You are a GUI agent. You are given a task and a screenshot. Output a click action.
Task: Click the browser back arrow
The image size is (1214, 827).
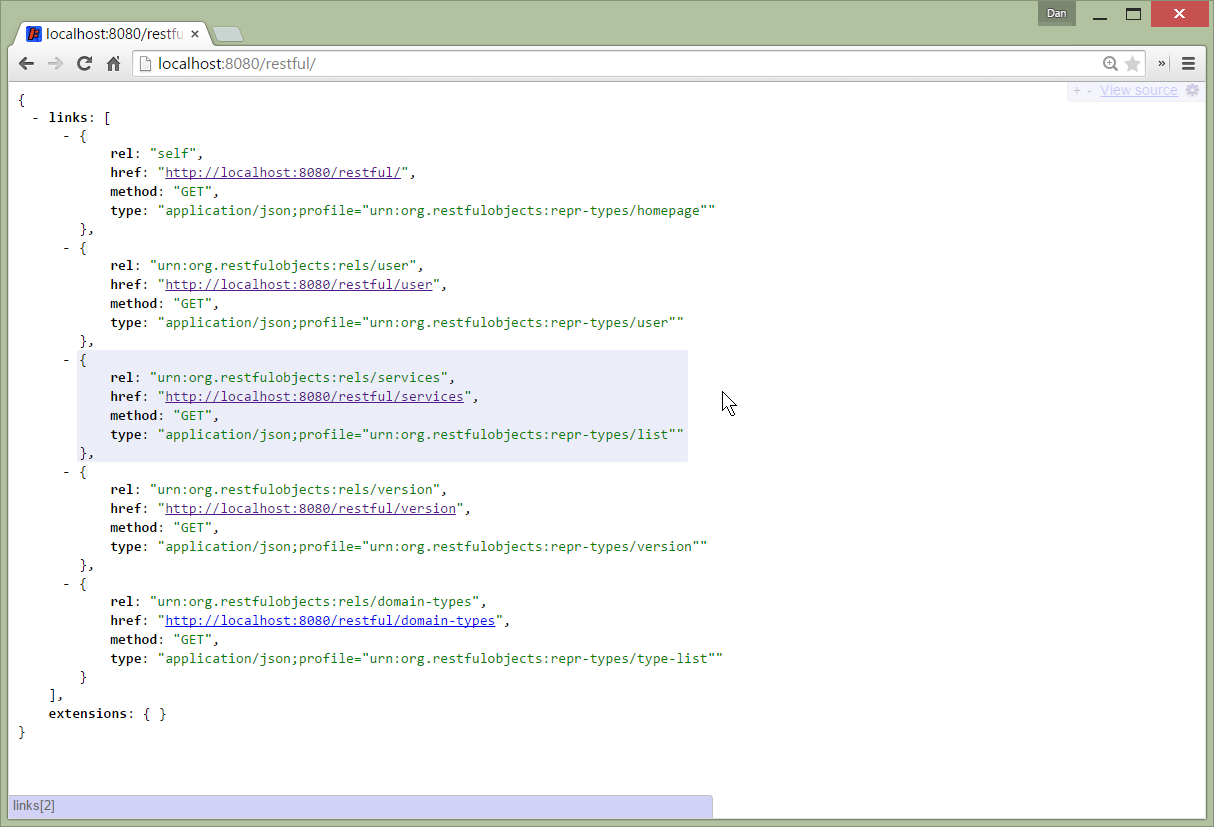pos(27,64)
